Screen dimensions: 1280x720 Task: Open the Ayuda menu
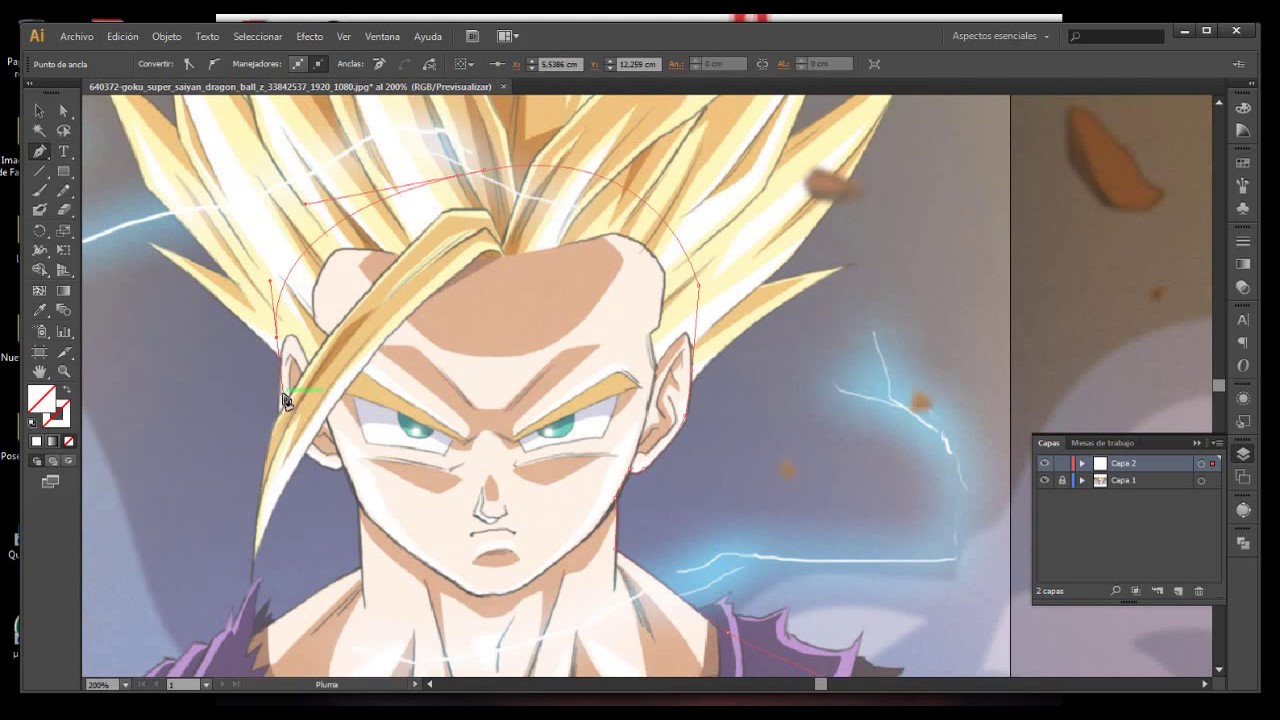click(428, 36)
